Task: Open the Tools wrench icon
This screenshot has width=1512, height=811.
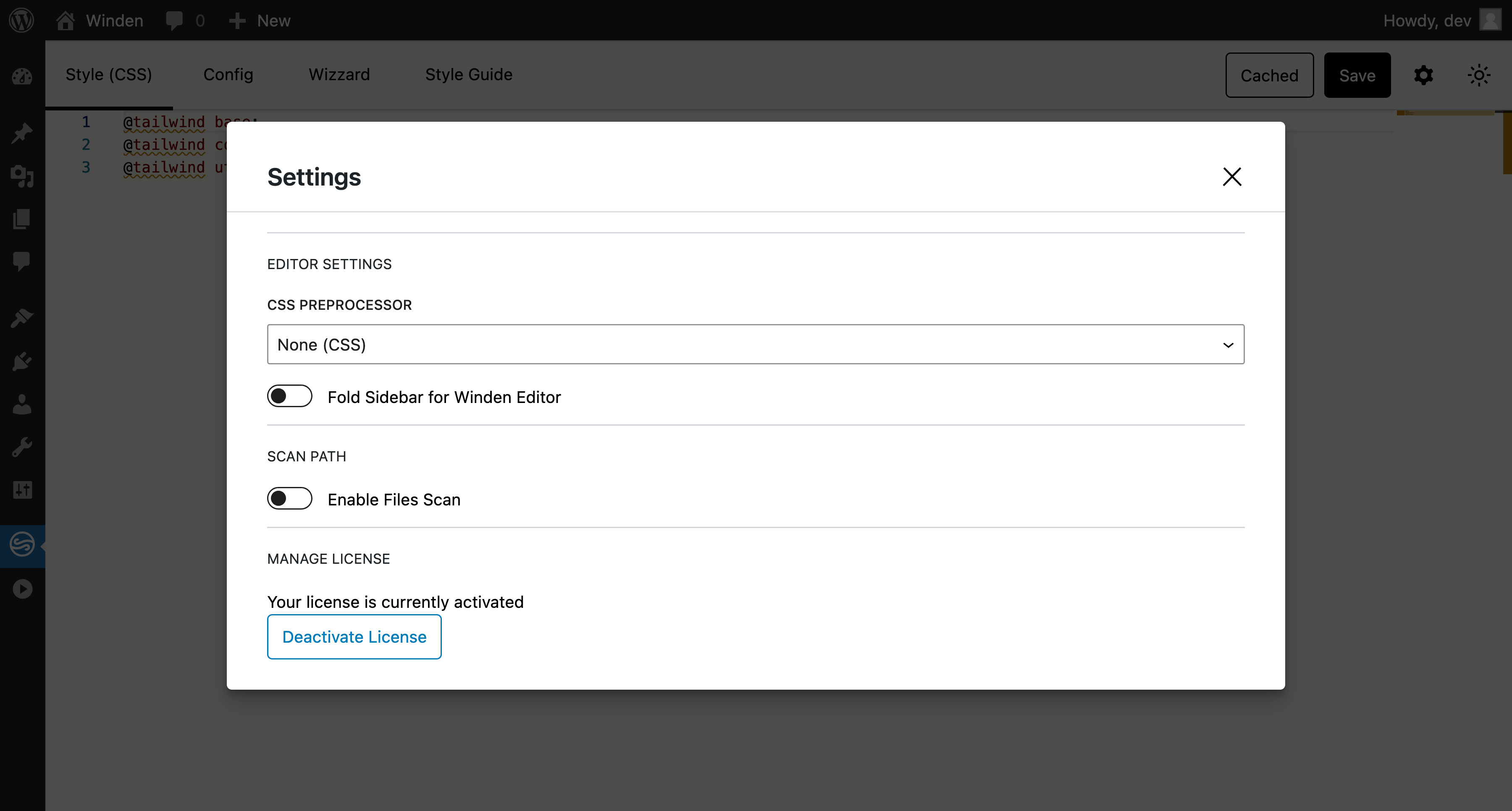Action: coord(22,447)
